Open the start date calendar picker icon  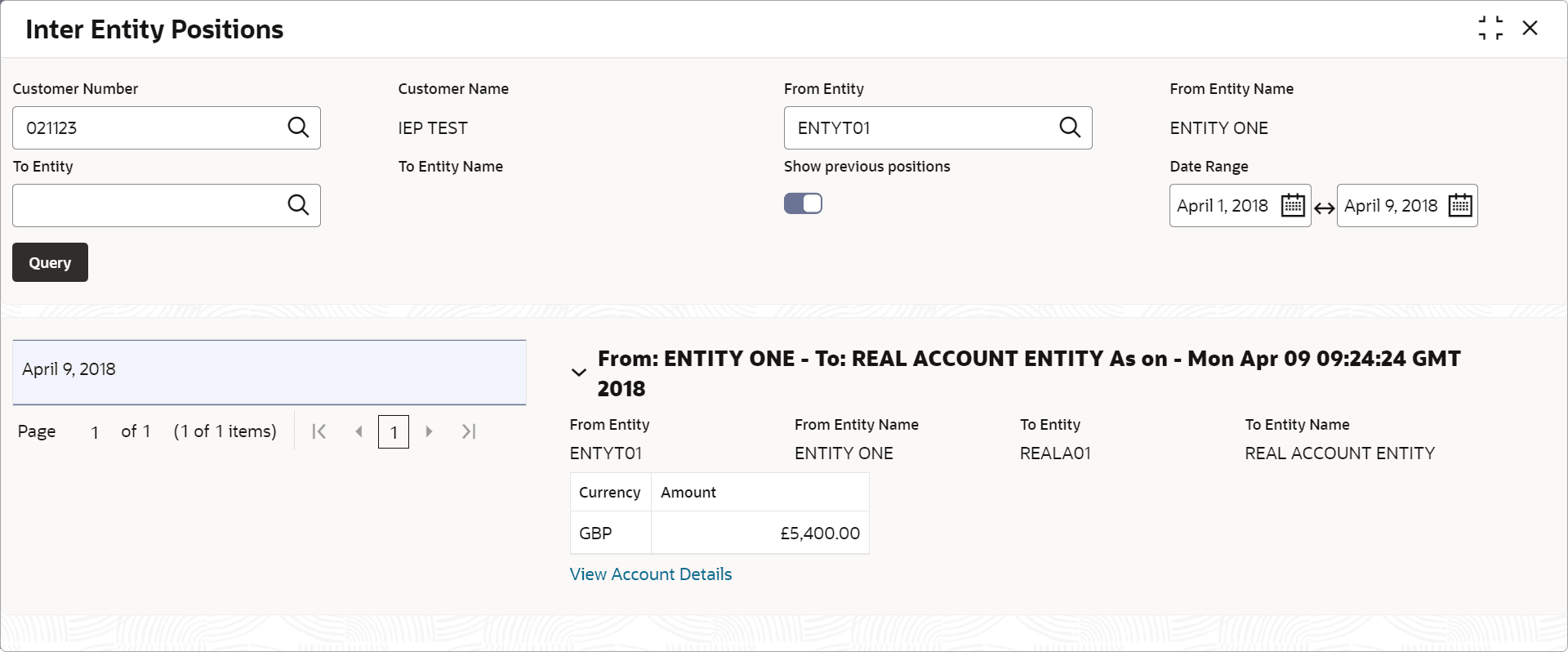[1293, 205]
